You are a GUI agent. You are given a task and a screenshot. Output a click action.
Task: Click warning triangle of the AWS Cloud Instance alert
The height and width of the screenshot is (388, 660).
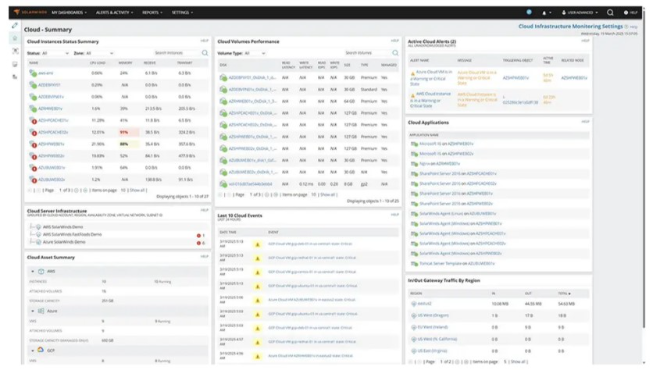click(x=412, y=96)
